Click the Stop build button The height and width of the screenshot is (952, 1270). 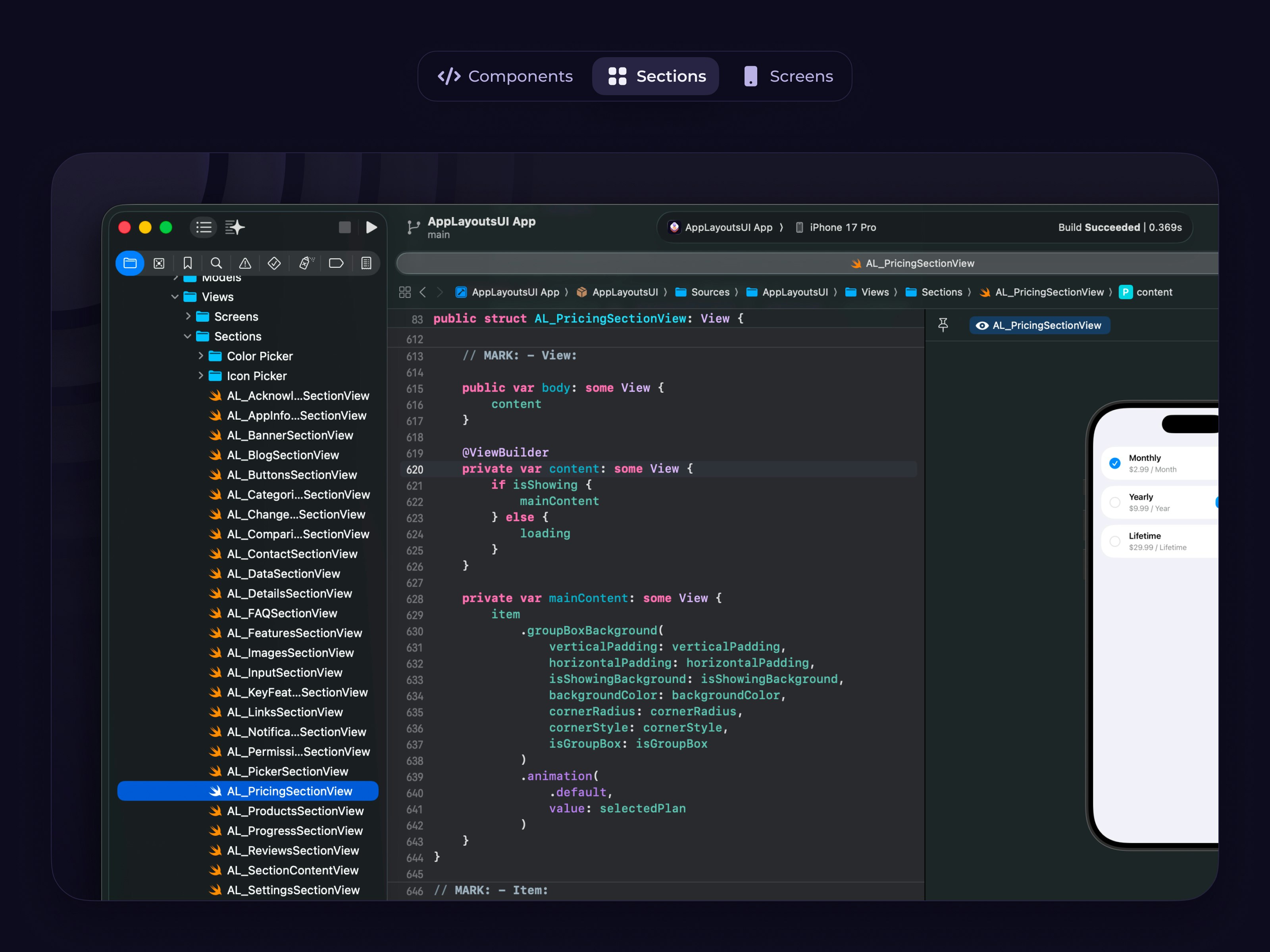[x=344, y=227]
